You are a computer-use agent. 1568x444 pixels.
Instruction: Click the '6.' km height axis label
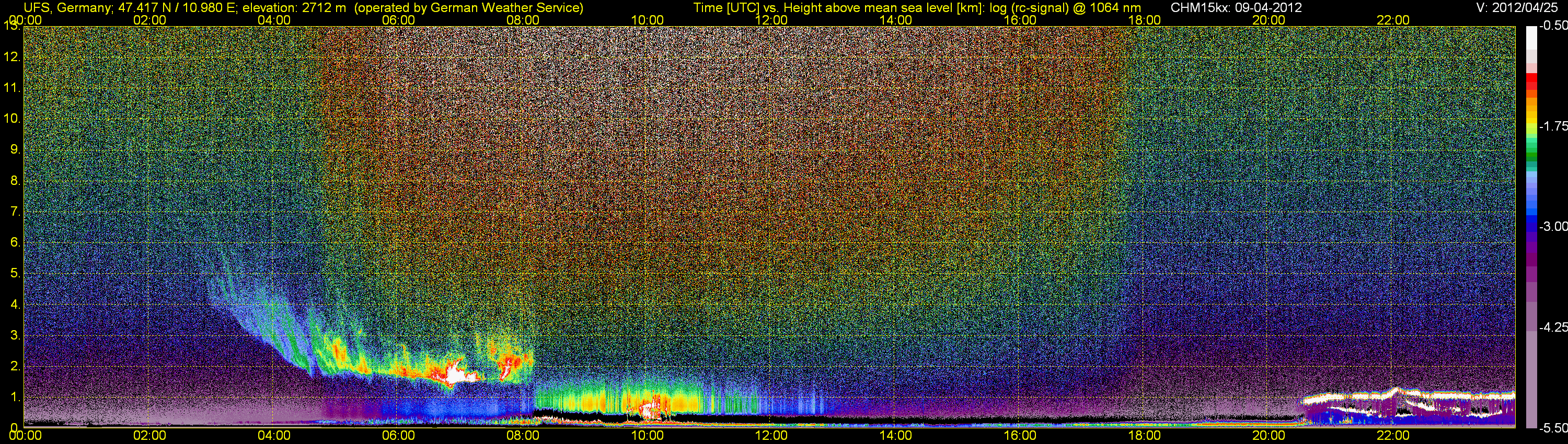click(16, 242)
